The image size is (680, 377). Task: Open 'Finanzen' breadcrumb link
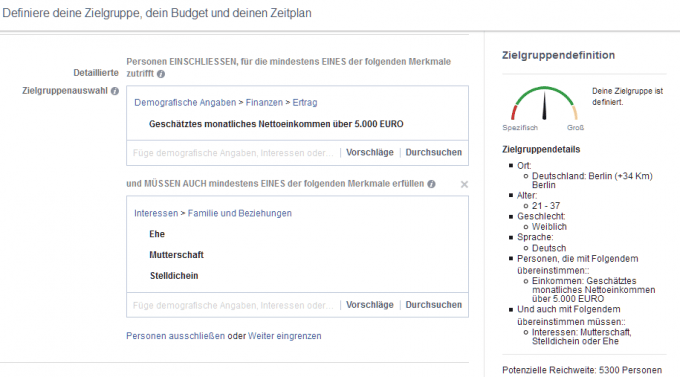264,103
